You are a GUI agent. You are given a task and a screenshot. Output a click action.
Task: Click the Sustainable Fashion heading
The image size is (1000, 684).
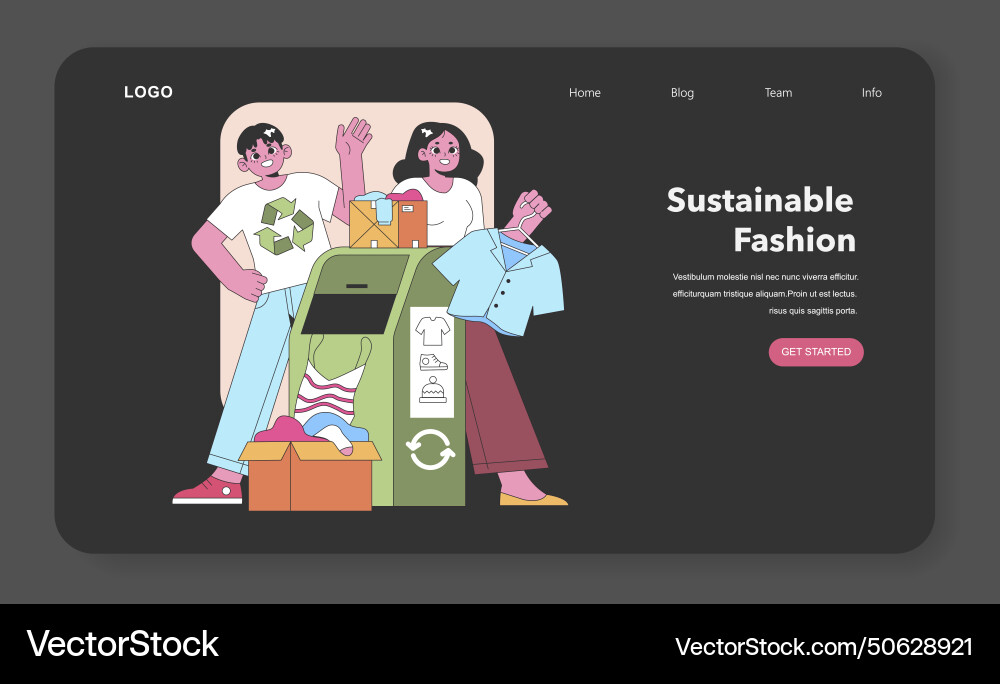(x=761, y=220)
